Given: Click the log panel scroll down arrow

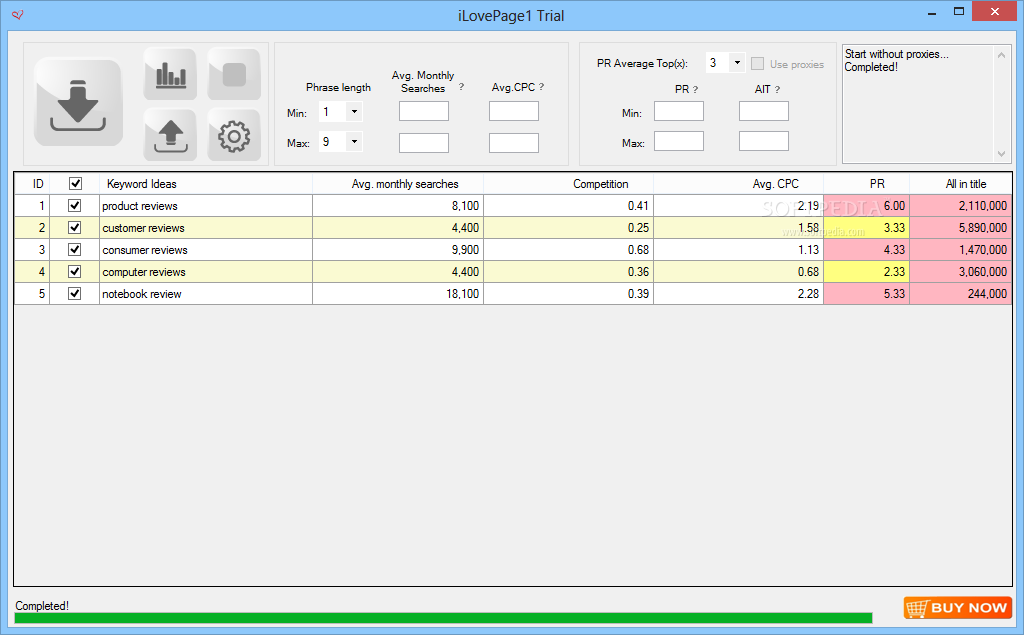Looking at the screenshot, I should click(1001, 154).
